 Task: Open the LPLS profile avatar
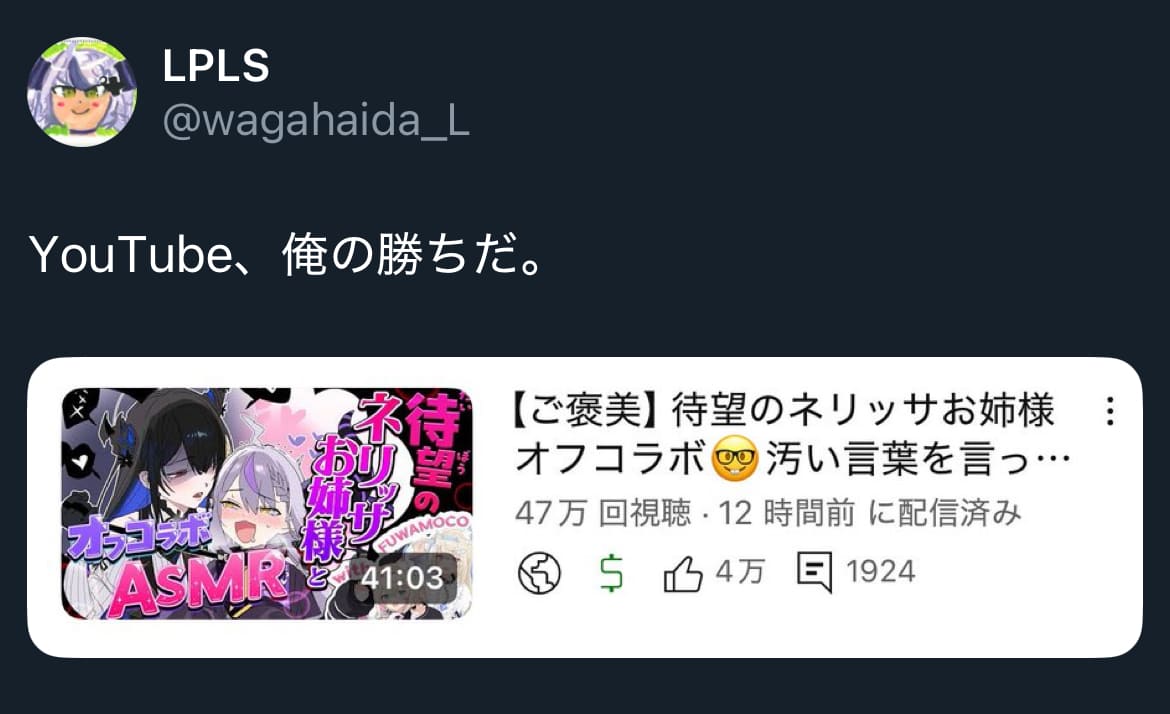pos(82,92)
